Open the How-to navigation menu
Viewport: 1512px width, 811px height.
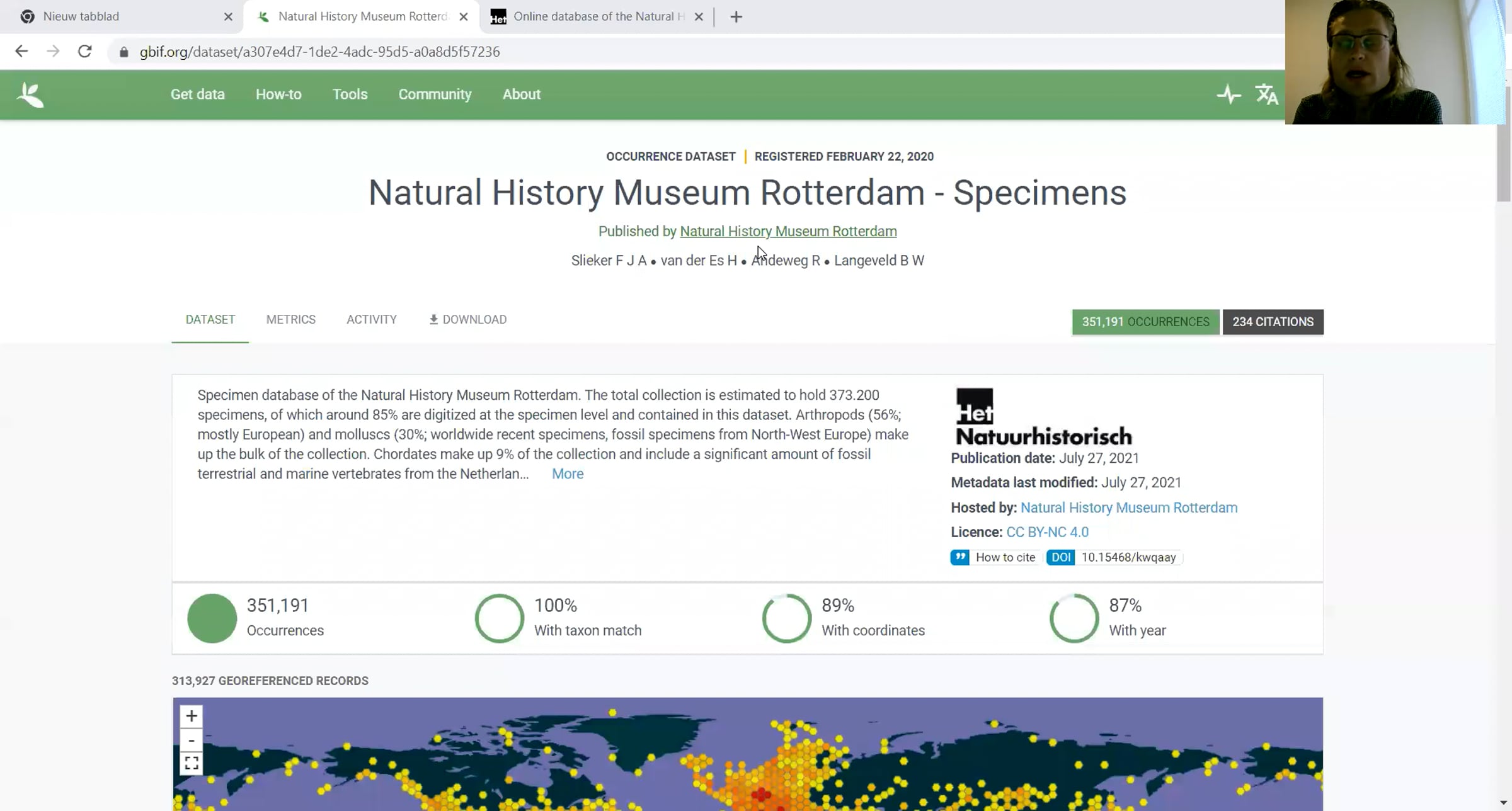278,94
